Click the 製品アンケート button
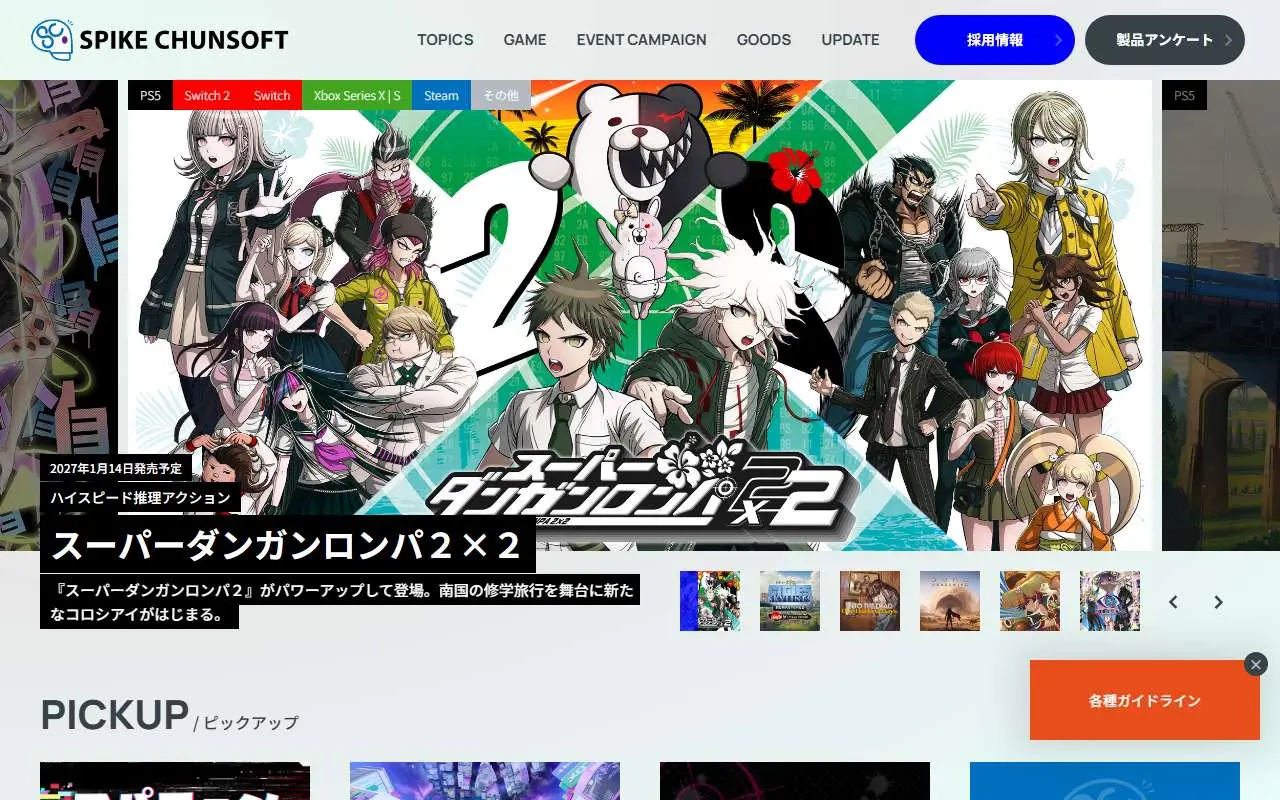 pyautogui.click(x=1165, y=40)
